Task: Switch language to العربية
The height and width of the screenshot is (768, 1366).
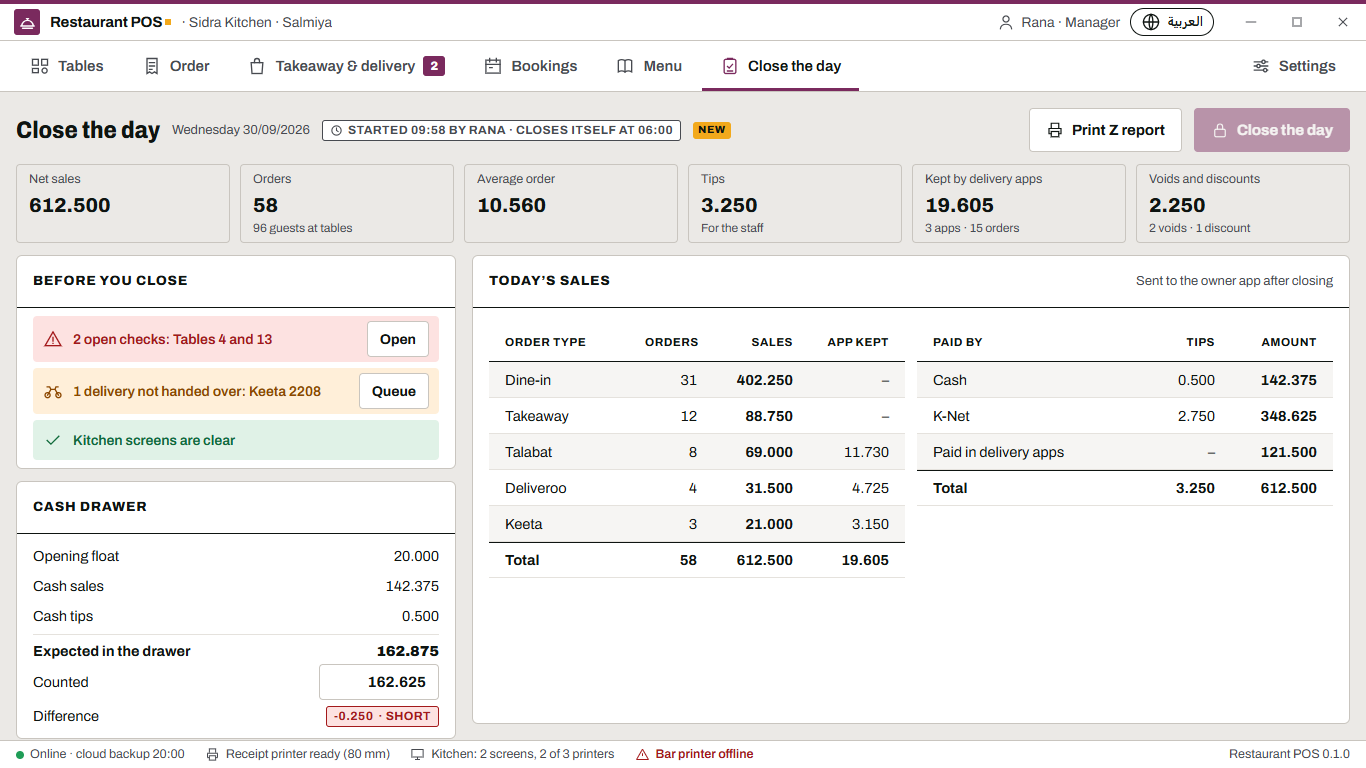Action: pos(1172,22)
